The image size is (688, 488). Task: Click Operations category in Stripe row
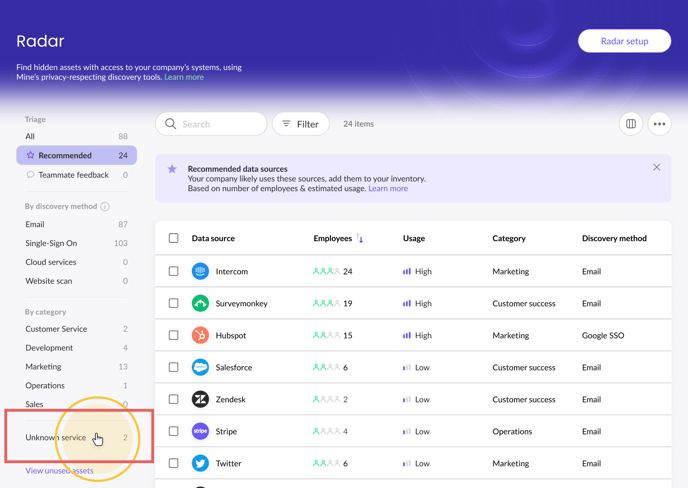512,431
